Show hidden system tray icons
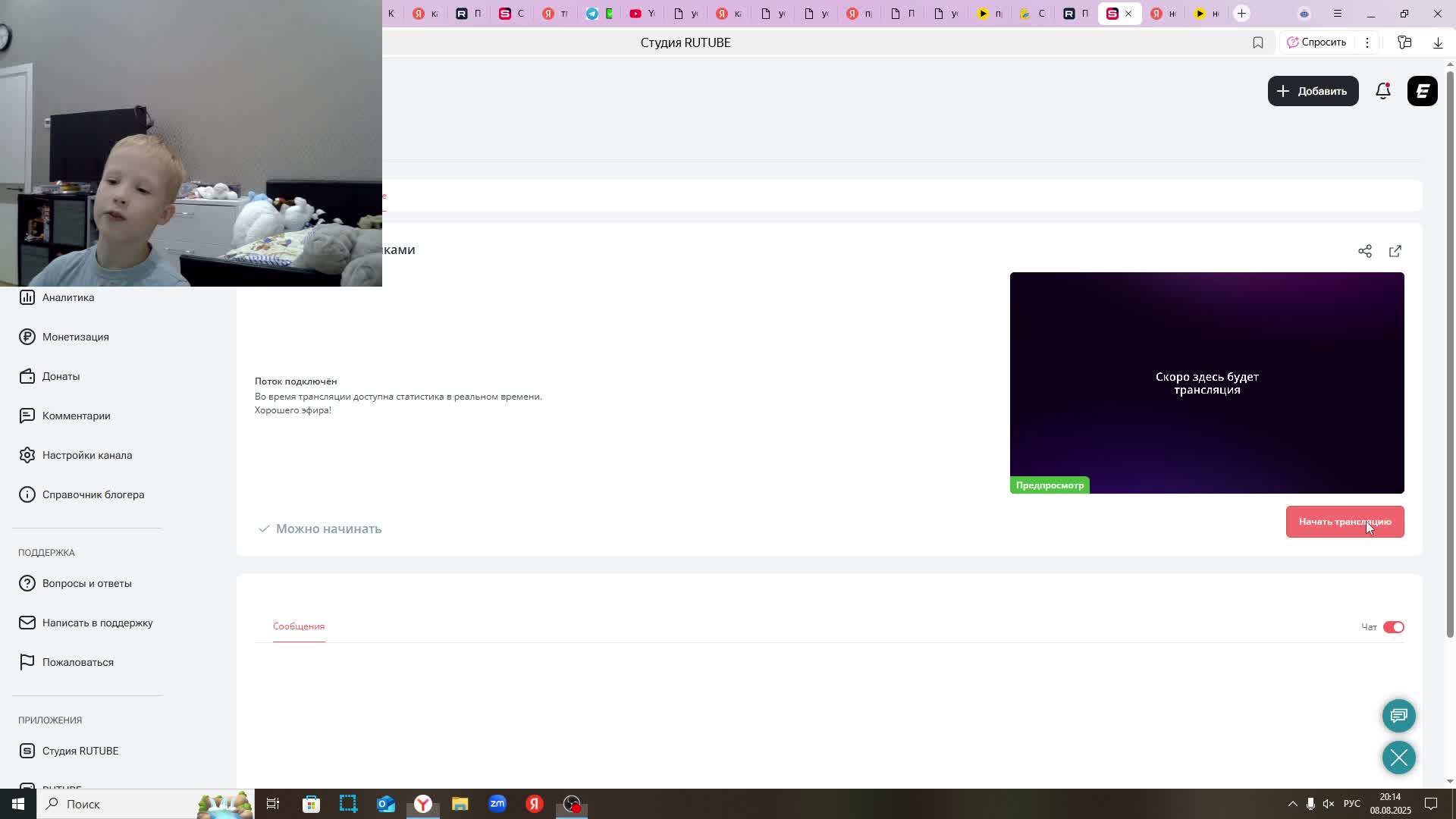 (1292, 804)
